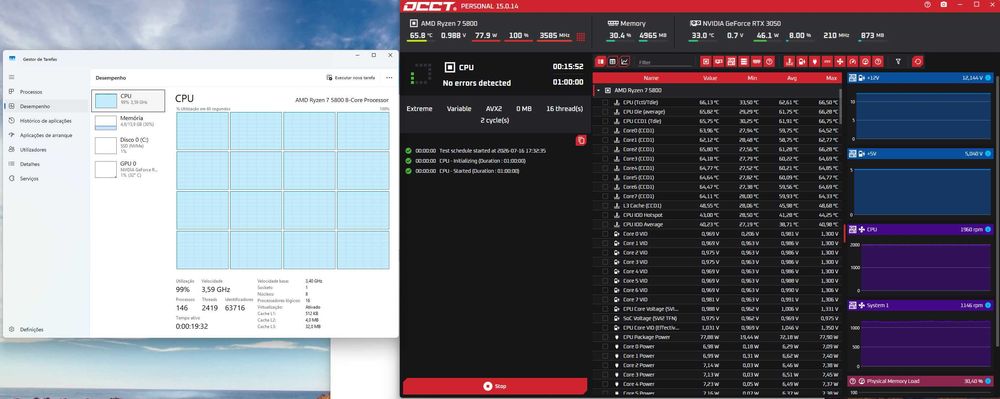Stop the running OCCT CPU test
The image size is (1000, 399).
coord(495,386)
